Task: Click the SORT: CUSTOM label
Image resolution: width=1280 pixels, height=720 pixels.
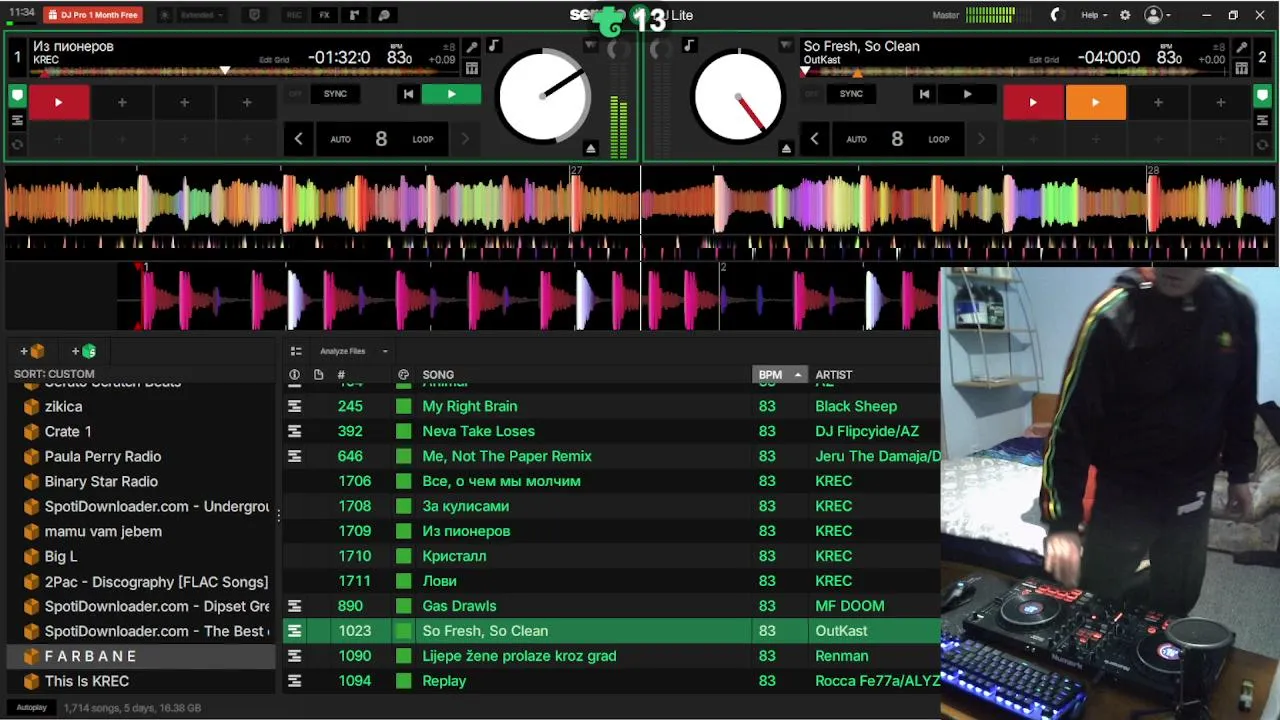Action: pyautogui.click(x=54, y=374)
